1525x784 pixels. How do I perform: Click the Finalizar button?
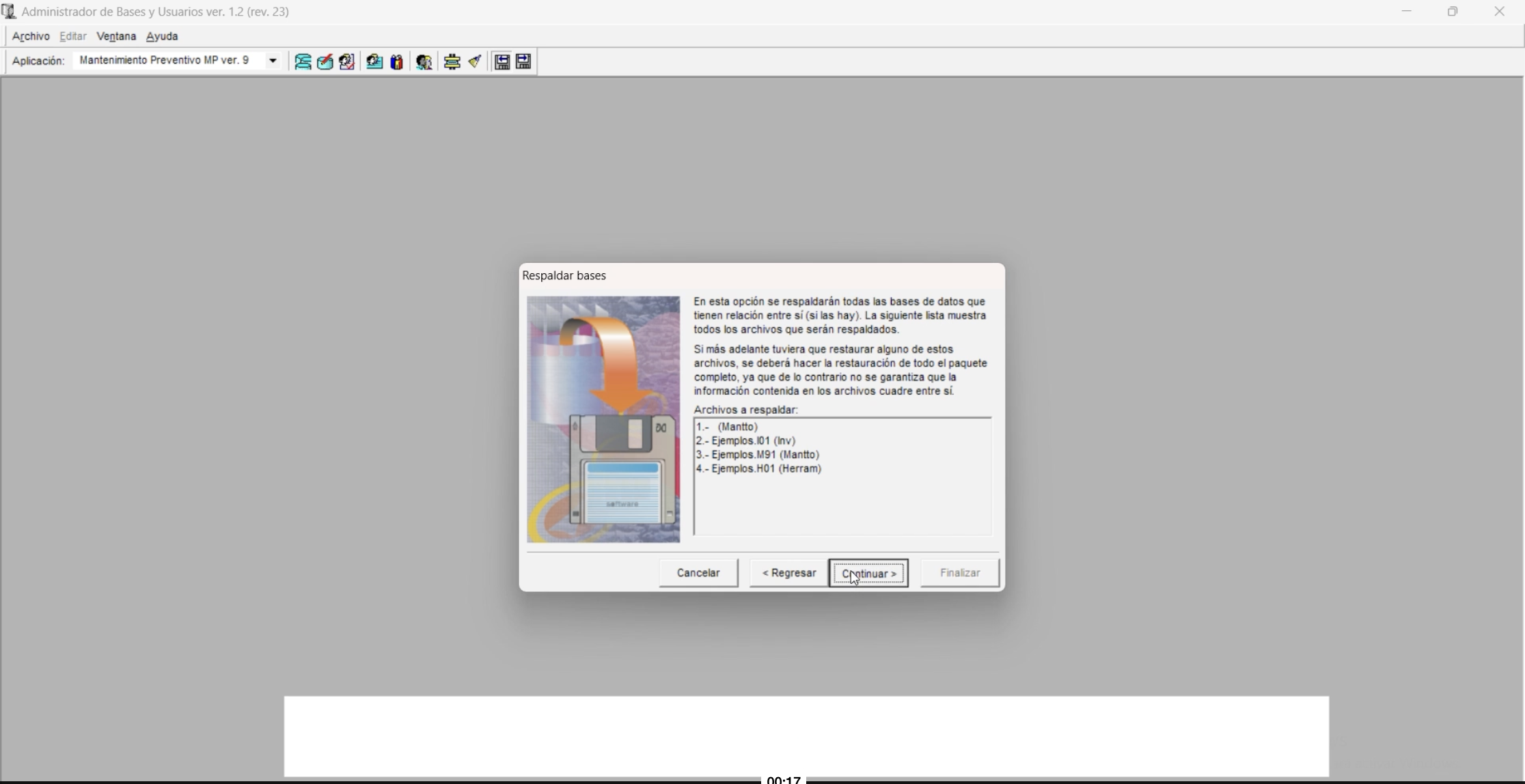(x=960, y=573)
